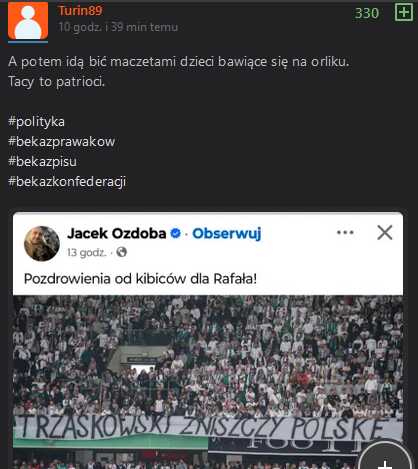
Task: Open Turin89 user profile link
Action: pyautogui.click(x=80, y=11)
